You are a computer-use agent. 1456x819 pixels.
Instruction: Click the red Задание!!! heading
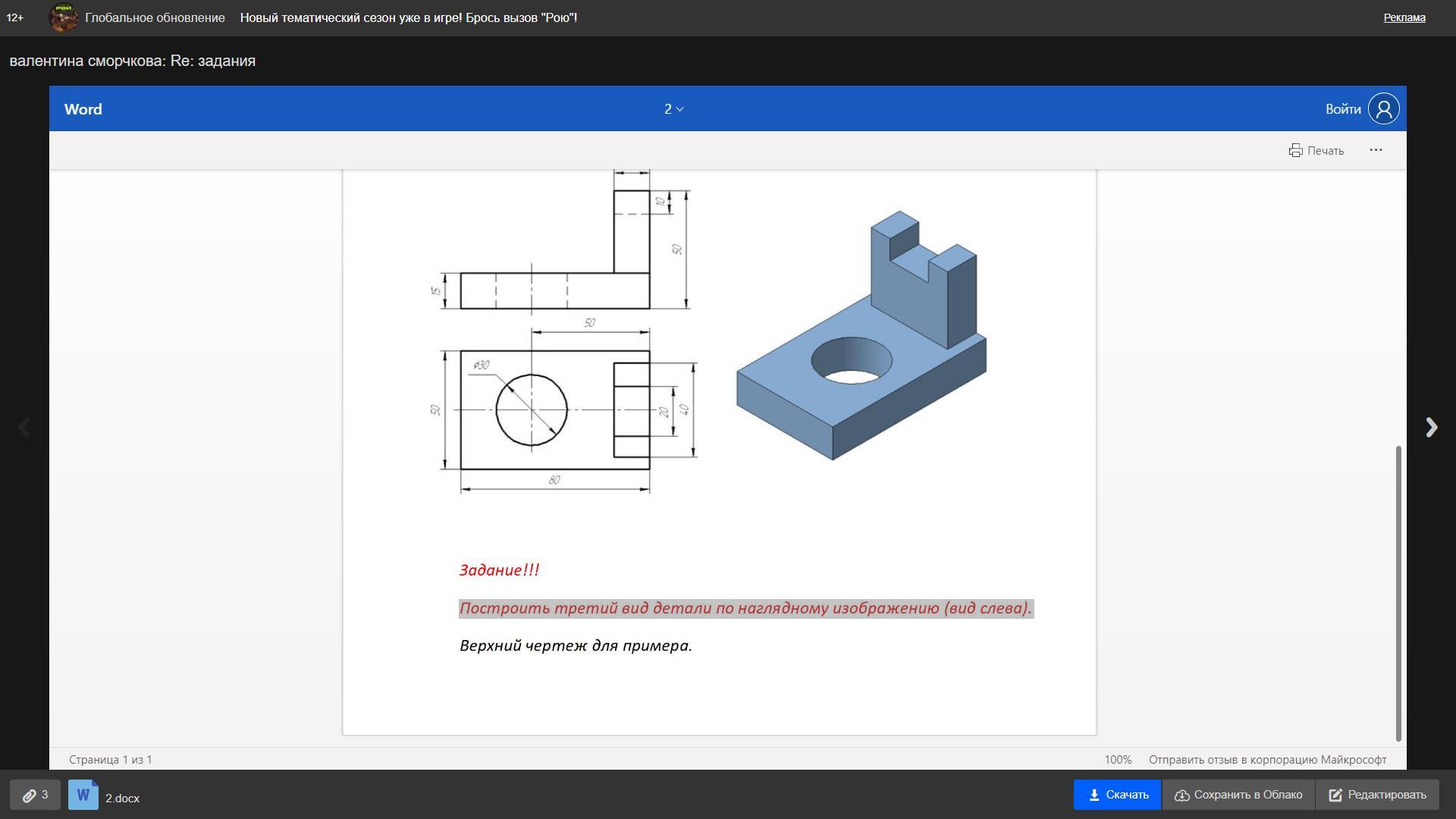(499, 570)
